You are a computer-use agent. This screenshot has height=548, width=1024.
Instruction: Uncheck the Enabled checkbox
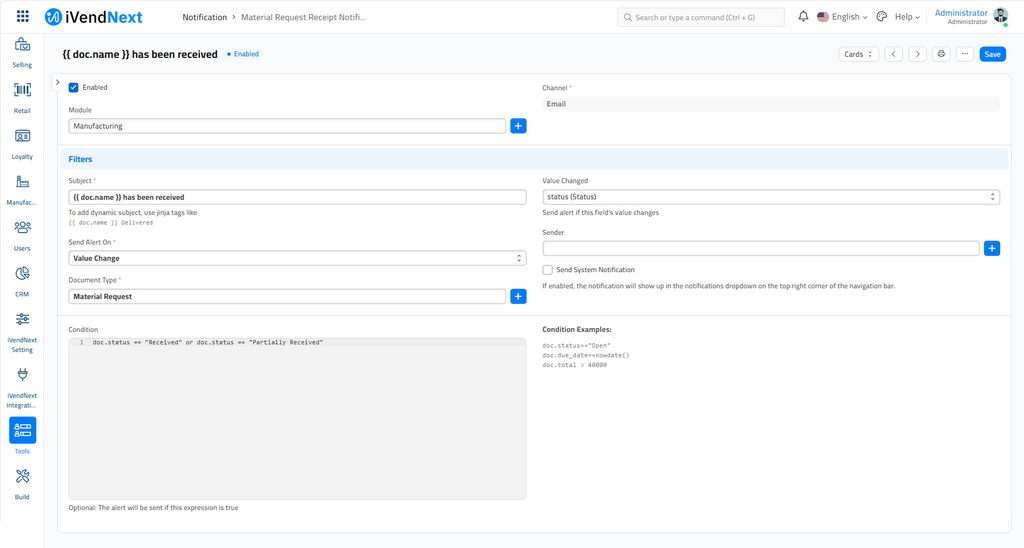click(x=74, y=88)
